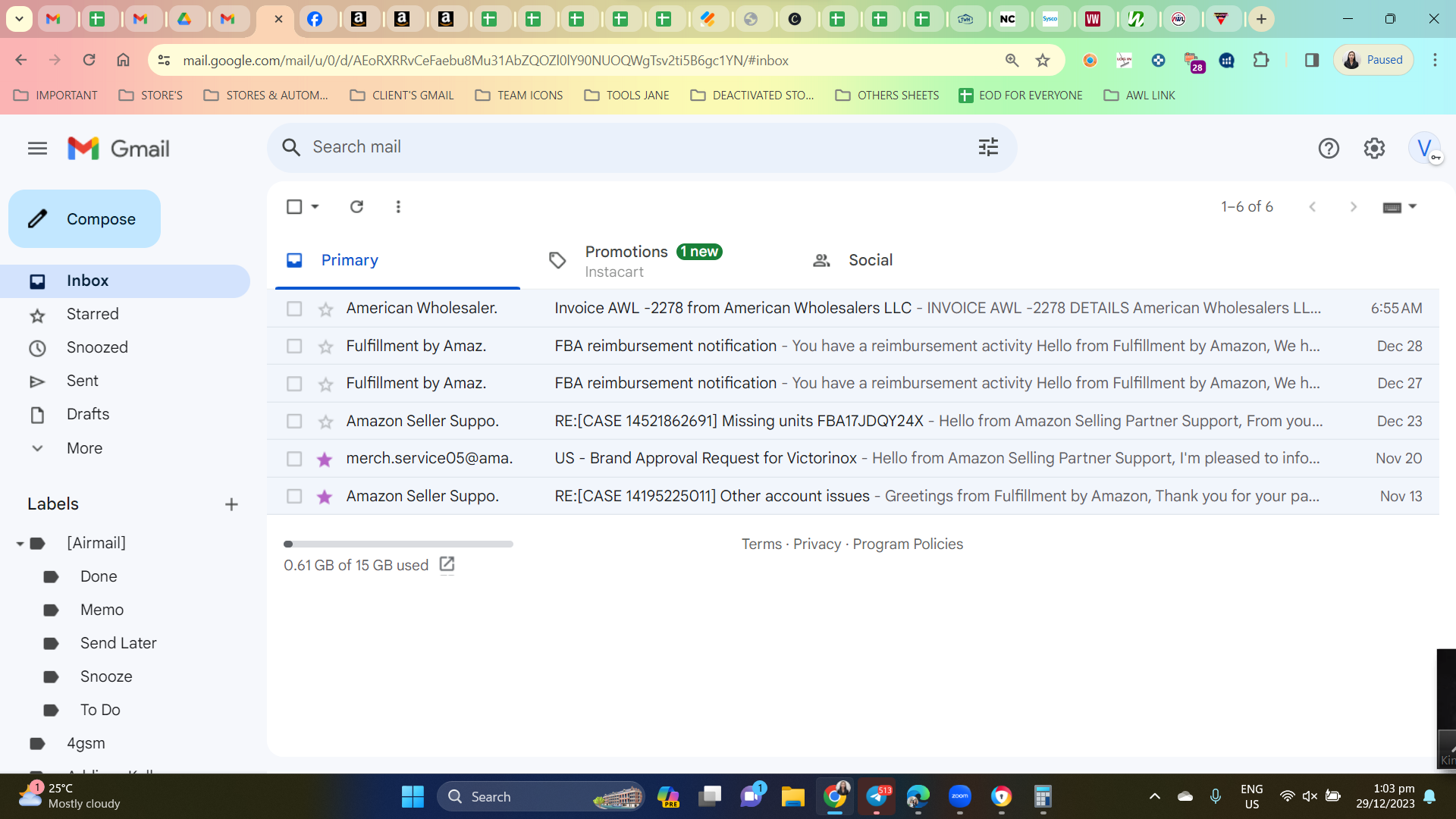Open the EOD FOR EVERYONE bookmark
This screenshot has height=819, width=1456.
(1021, 96)
